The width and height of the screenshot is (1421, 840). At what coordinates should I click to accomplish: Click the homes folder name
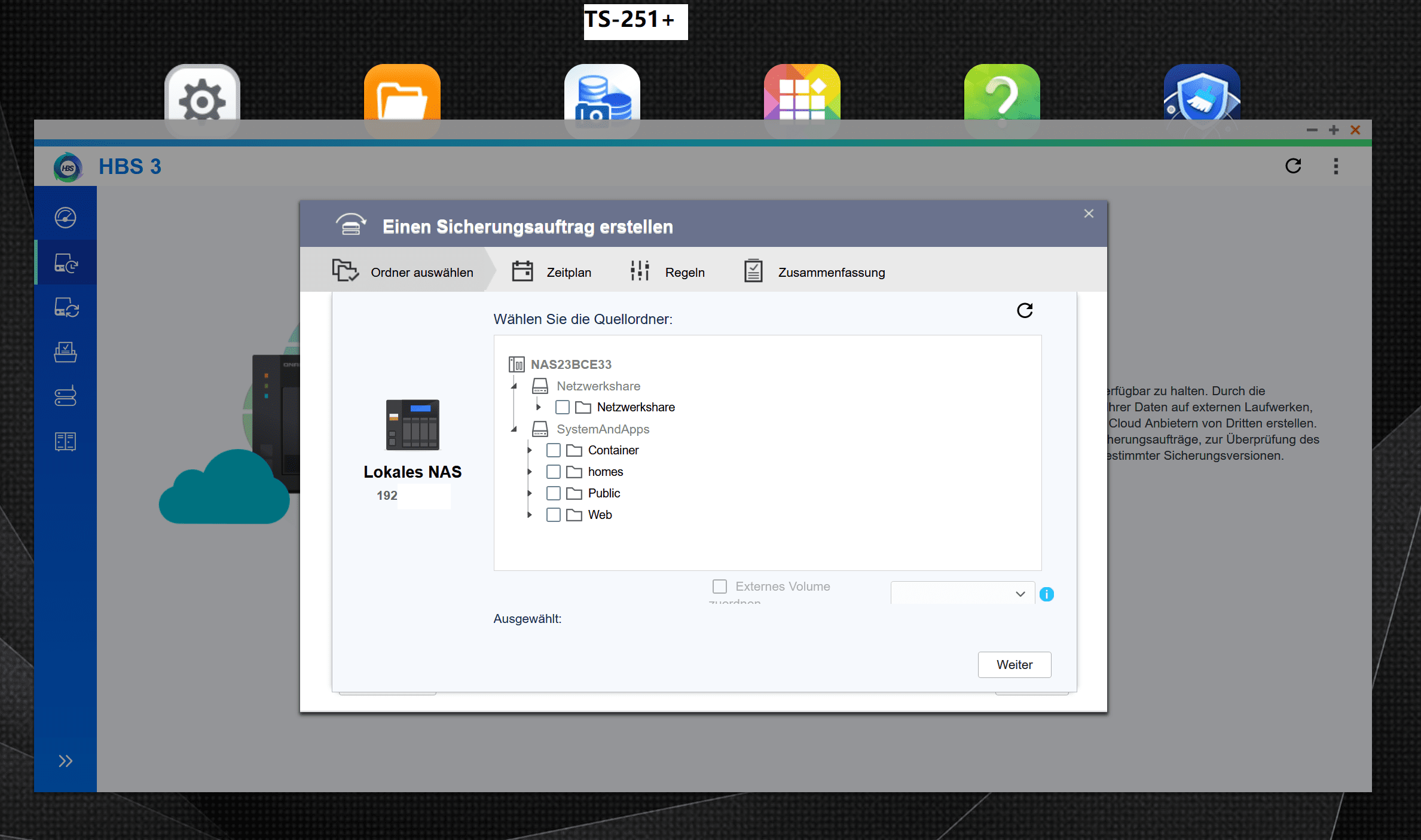(606, 472)
